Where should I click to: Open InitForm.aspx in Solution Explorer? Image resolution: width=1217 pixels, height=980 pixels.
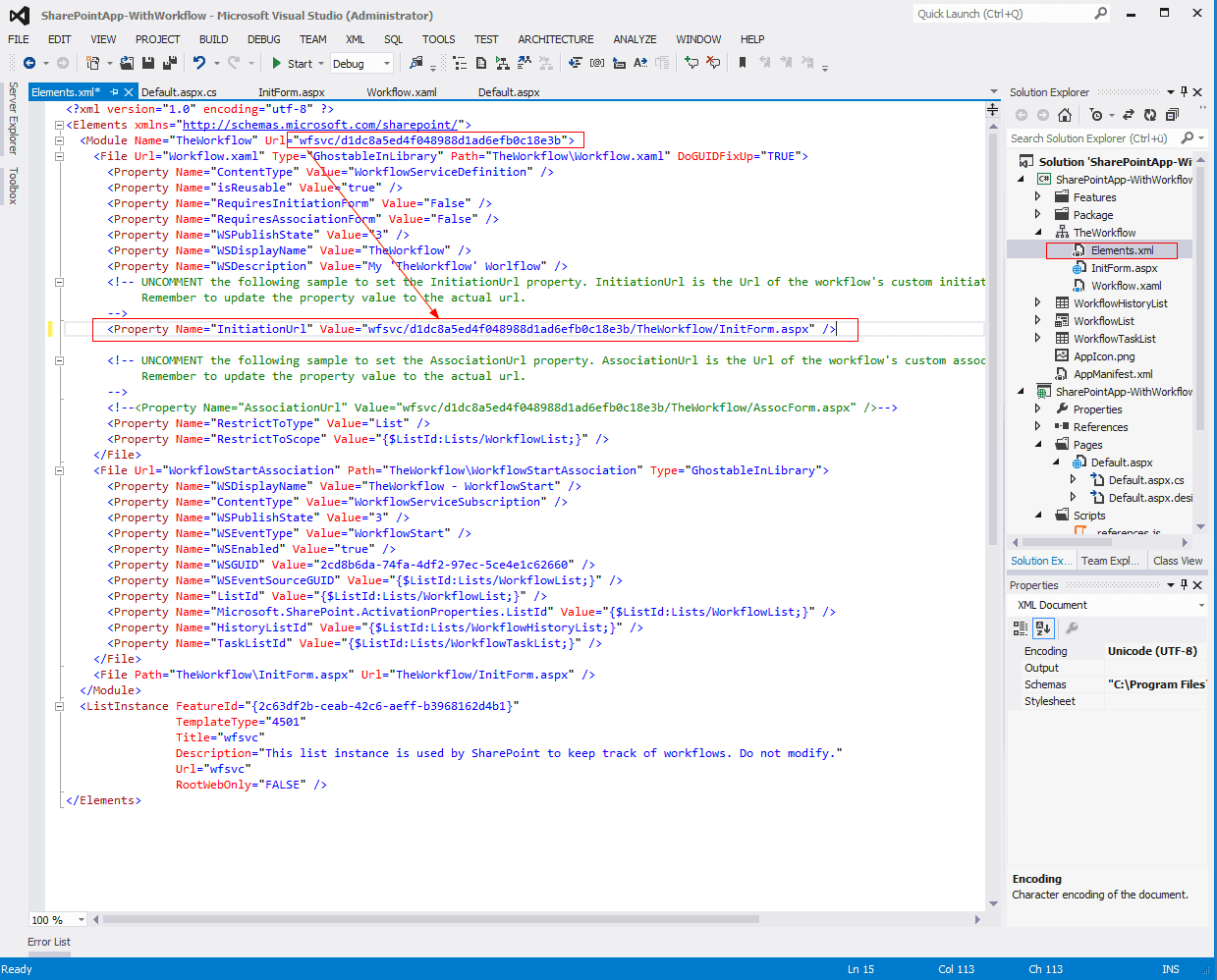click(x=1124, y=268)
